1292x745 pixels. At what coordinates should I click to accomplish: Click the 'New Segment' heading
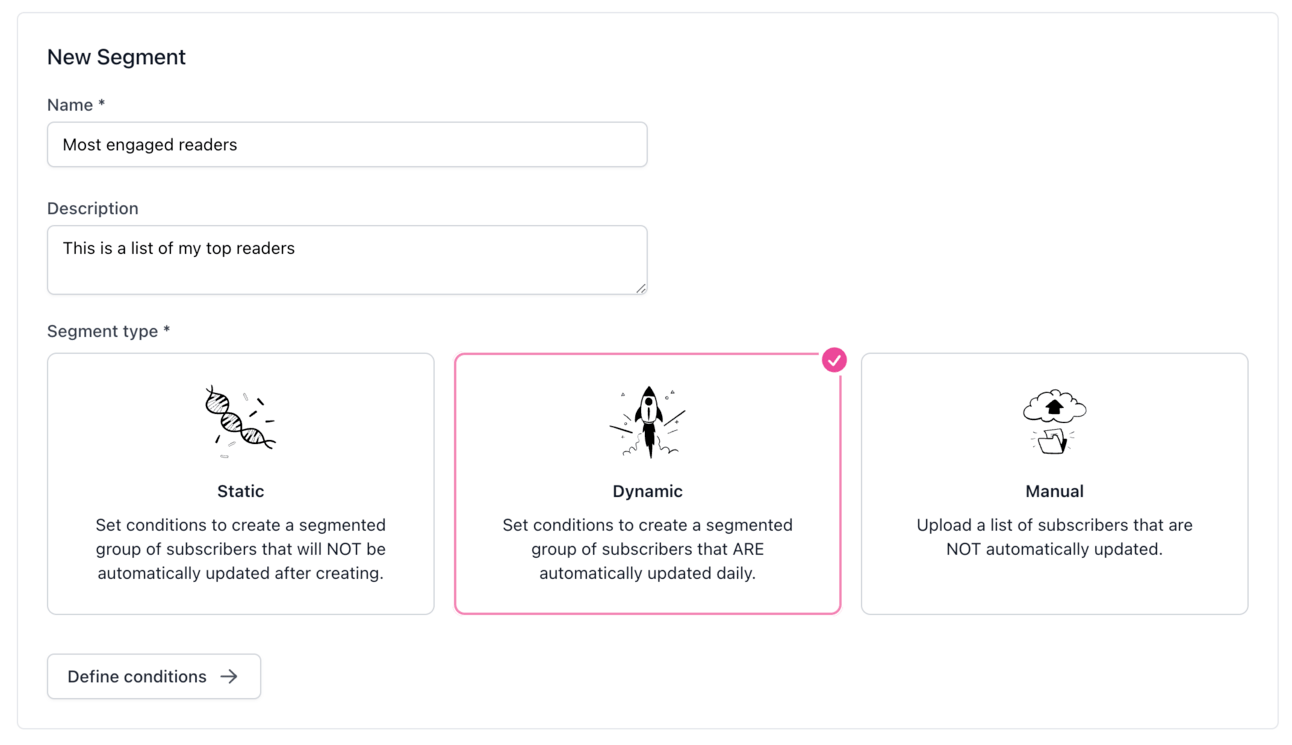(116, 57)
